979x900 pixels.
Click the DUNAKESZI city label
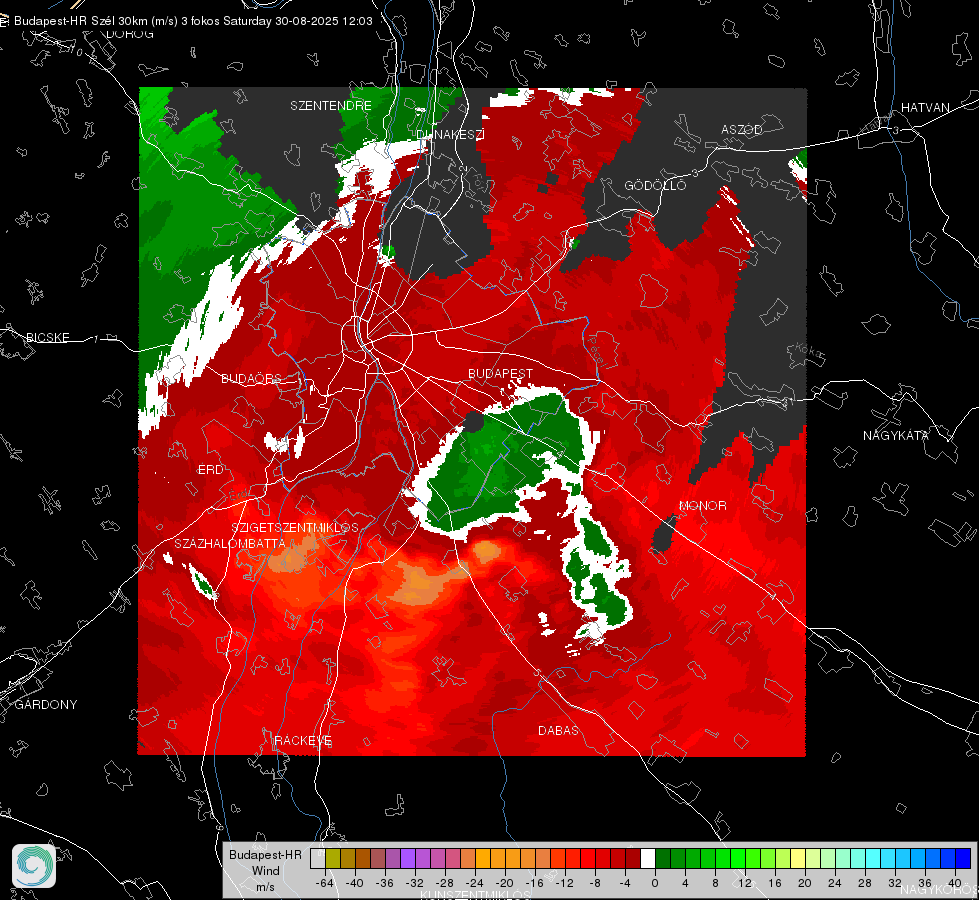[x=450, y=134]
